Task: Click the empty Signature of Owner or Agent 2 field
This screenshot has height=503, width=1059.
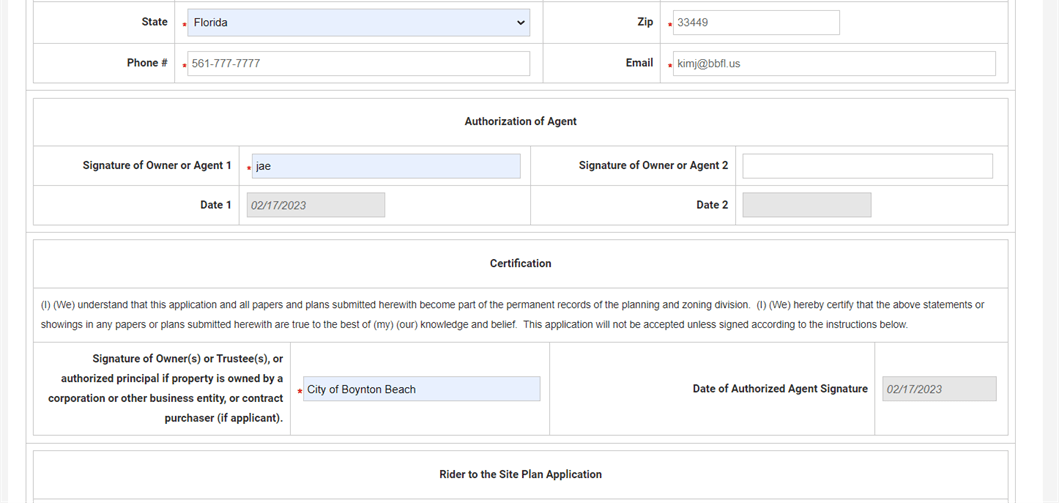Action: pos(867,166)
